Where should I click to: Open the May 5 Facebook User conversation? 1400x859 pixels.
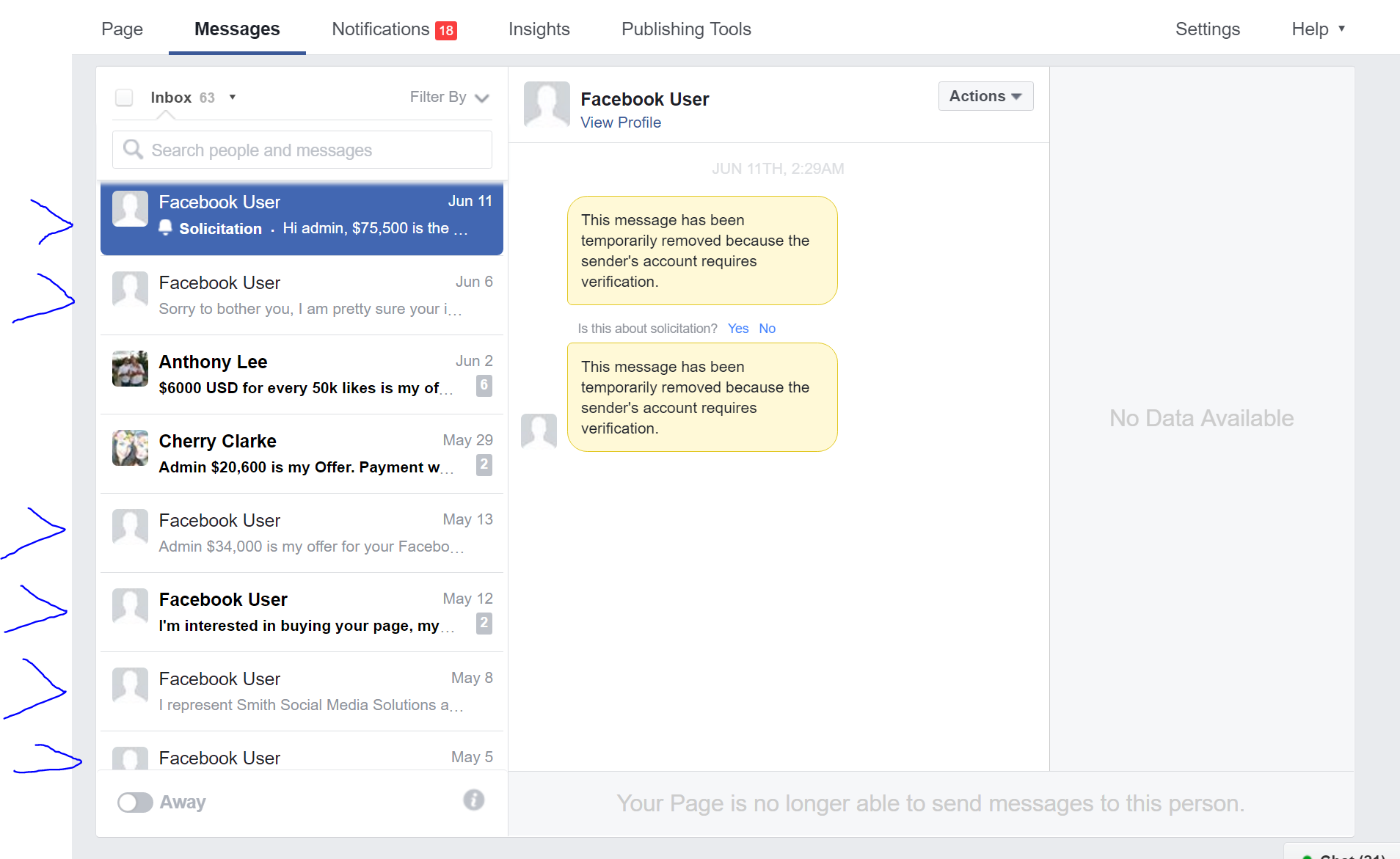(x=302, y=750)
